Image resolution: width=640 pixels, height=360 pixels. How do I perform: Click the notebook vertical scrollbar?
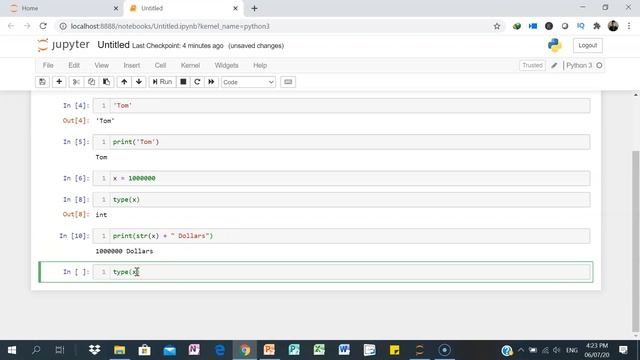(x=636, y=241)
